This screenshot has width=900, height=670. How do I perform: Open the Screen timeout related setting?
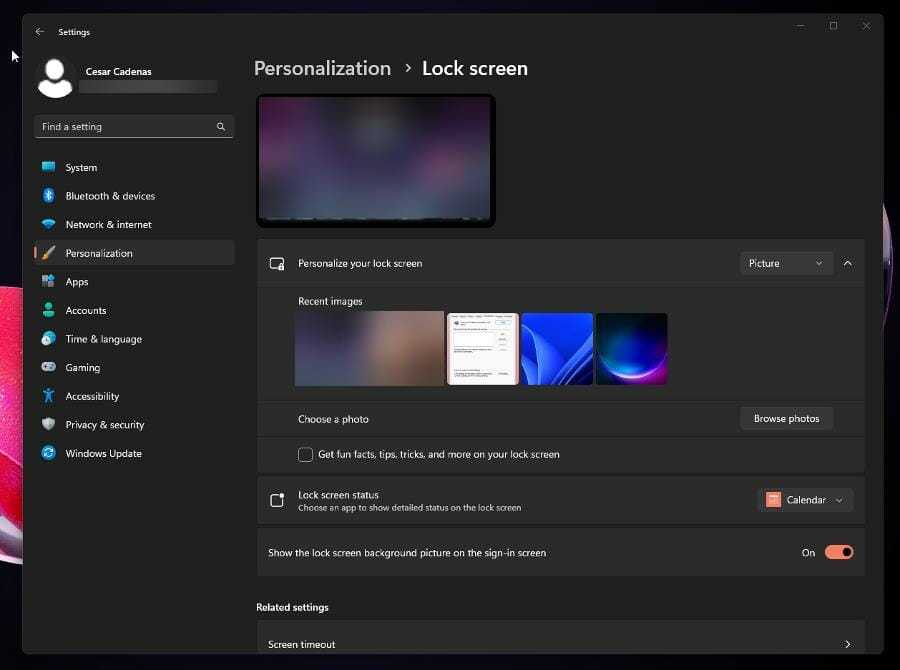pos(561,637)
